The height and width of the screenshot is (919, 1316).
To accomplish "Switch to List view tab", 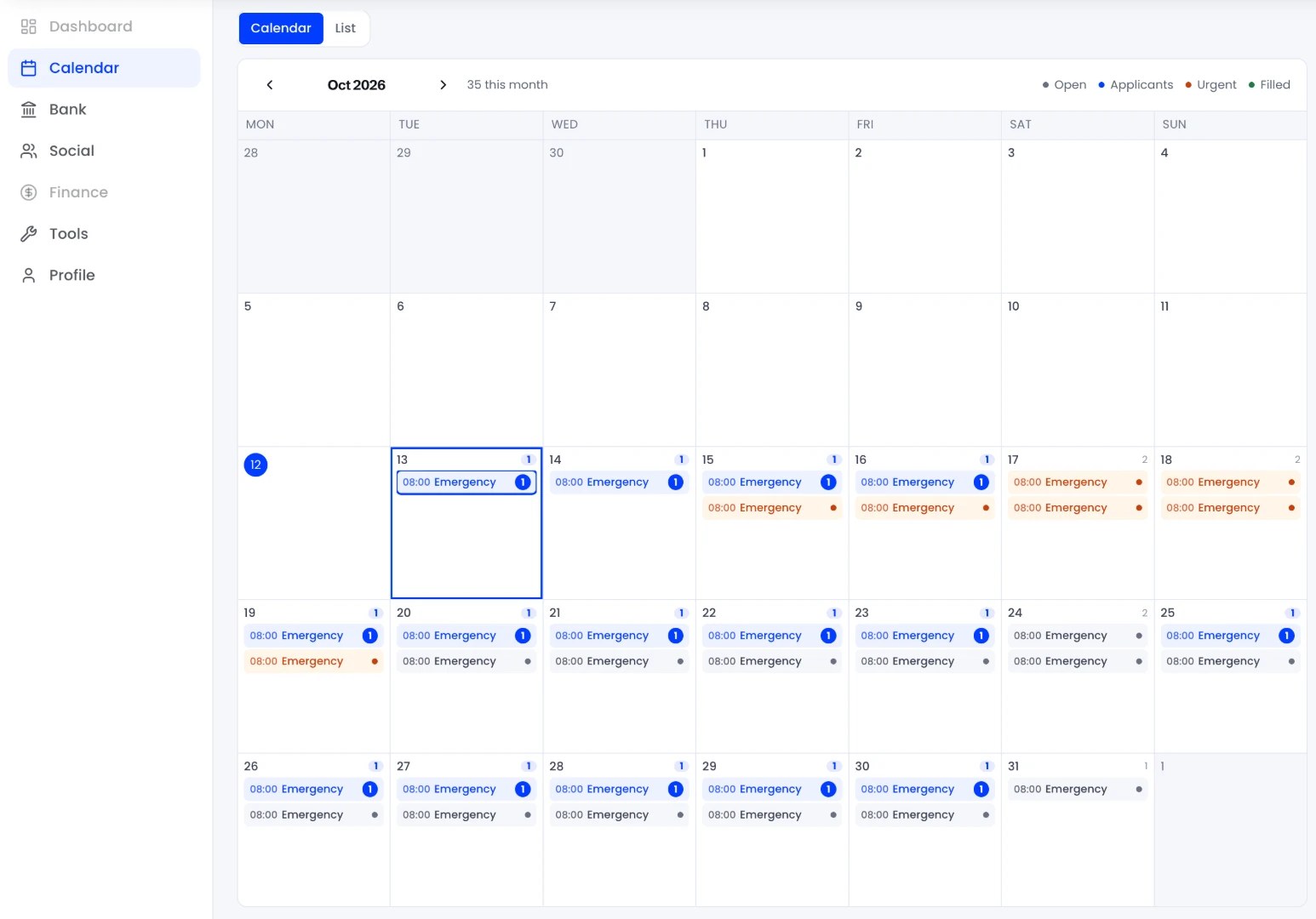I will pos(345,28).
